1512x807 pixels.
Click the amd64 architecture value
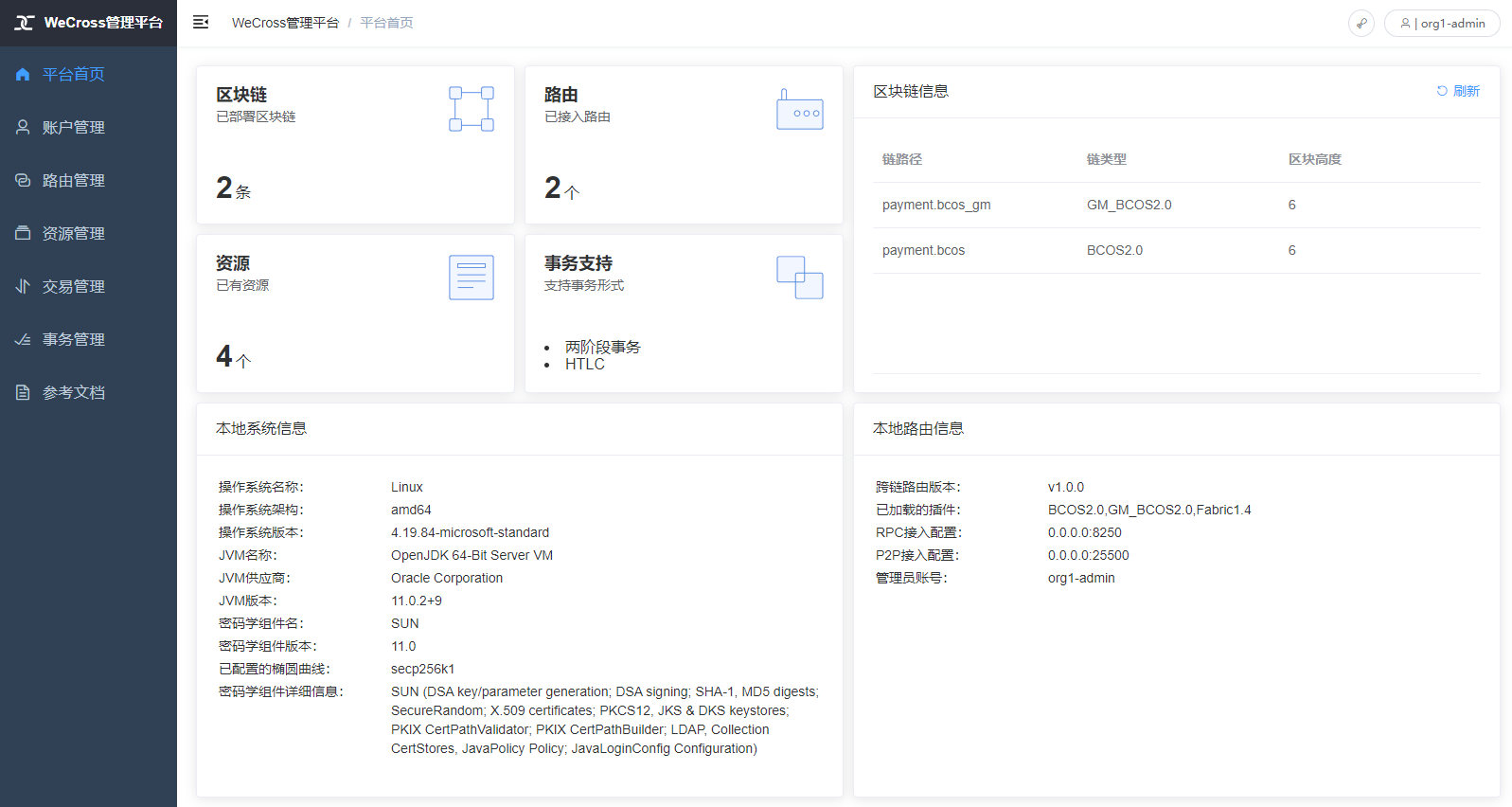tap(411, 510)
